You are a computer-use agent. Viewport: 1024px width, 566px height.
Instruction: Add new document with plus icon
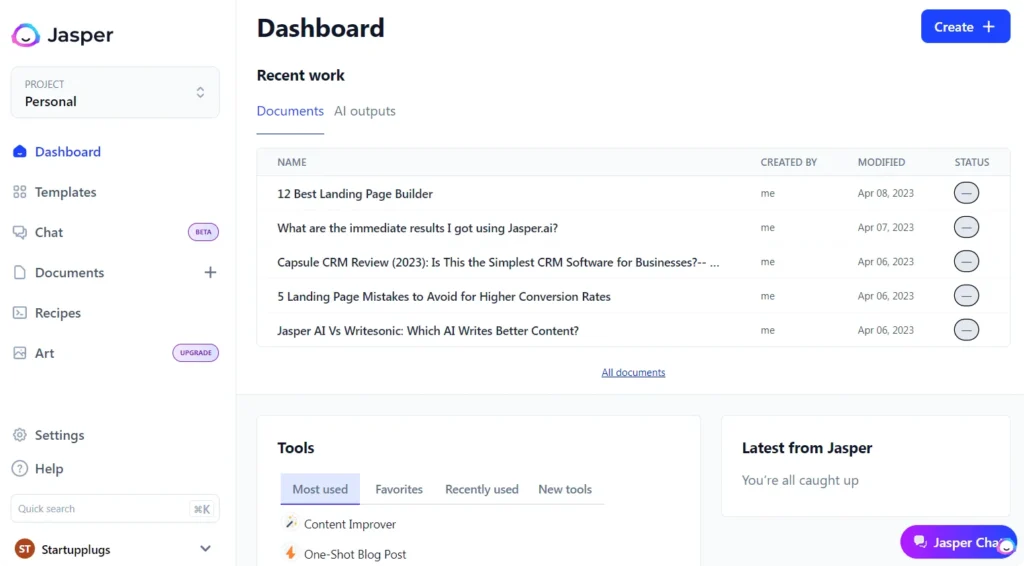coord(210,272)
